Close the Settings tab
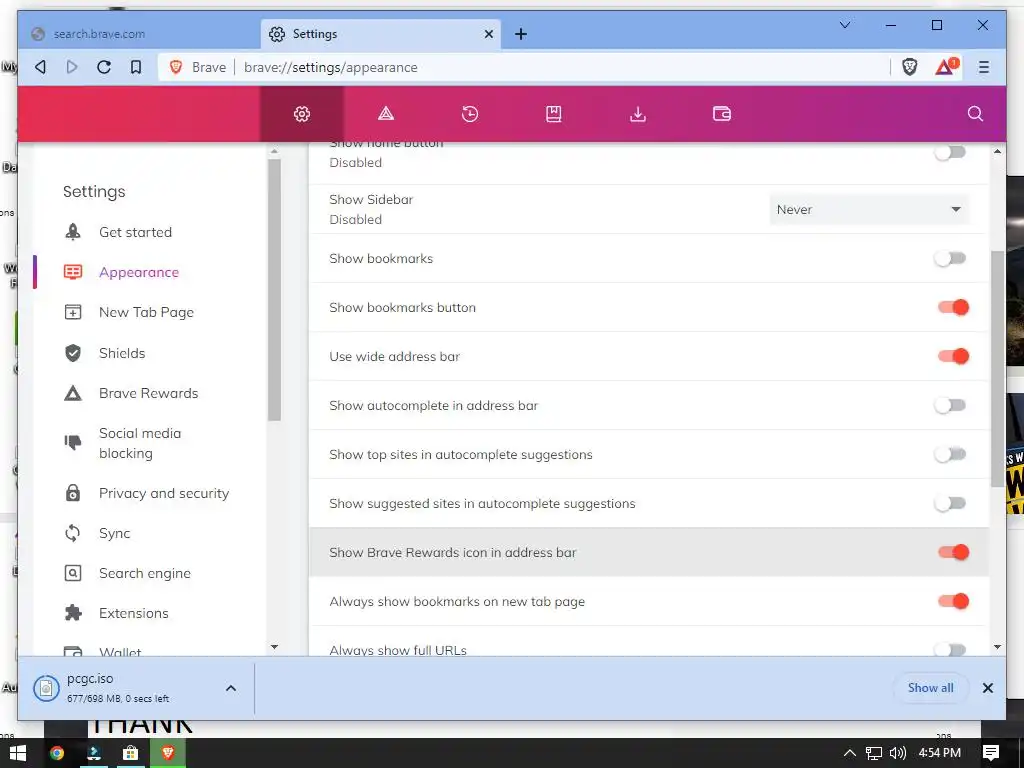 pyautogui.click(x=488, y=34)
